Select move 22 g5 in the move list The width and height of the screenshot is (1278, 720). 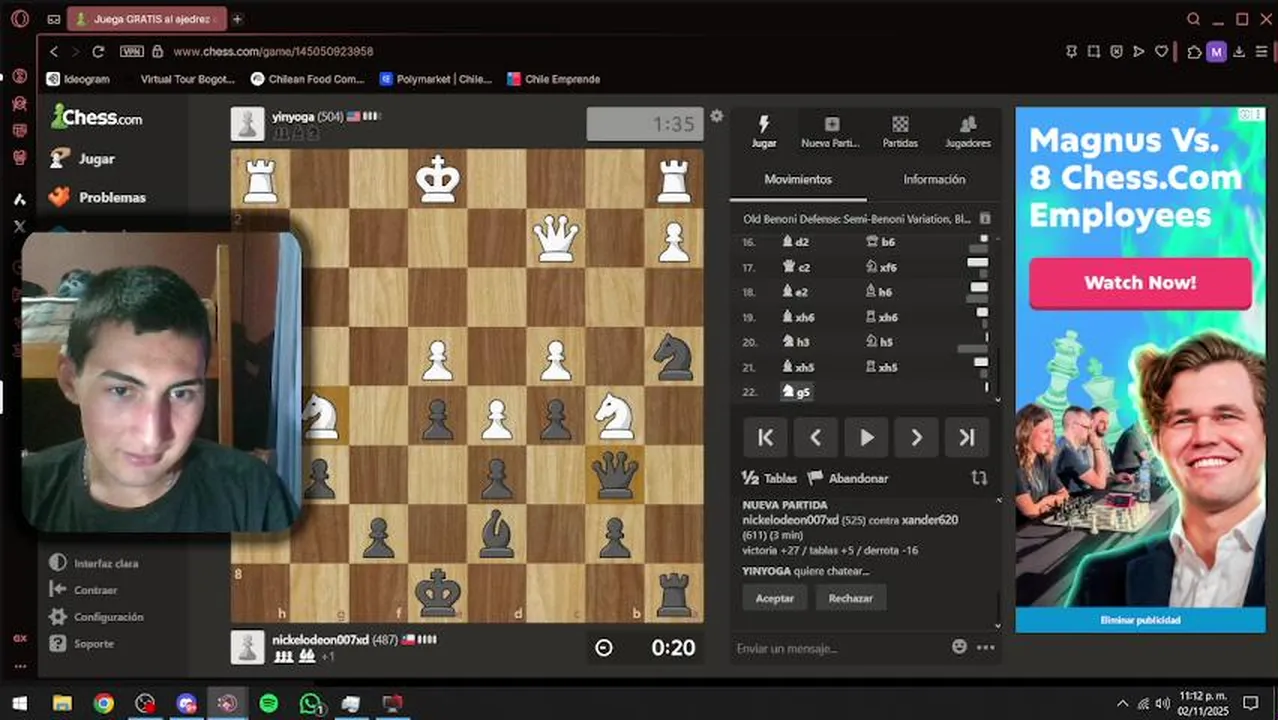click(797, 392)
